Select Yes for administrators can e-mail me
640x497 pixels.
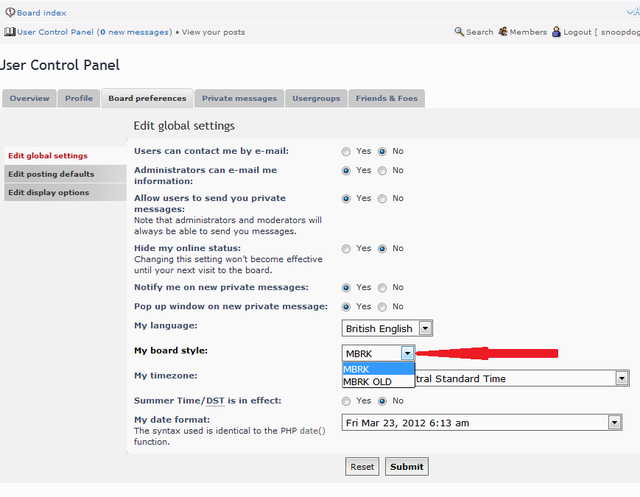[x=346, y=171]
